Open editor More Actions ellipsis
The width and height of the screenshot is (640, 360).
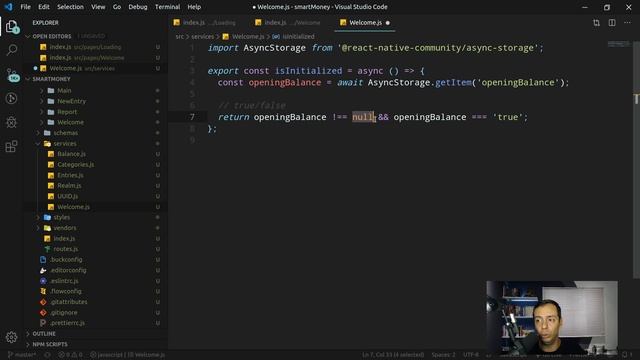[627, 23]
